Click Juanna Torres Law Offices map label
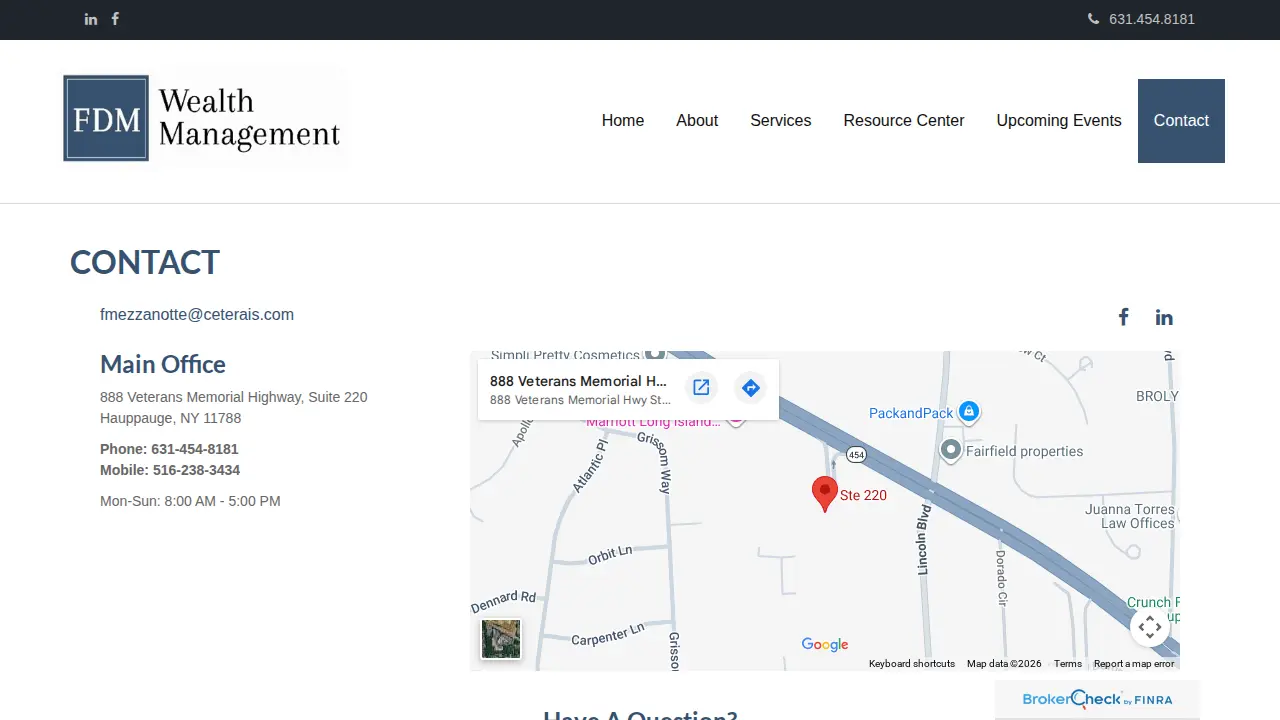Viewport: 1280px width, 720px height. [1130, 516]
